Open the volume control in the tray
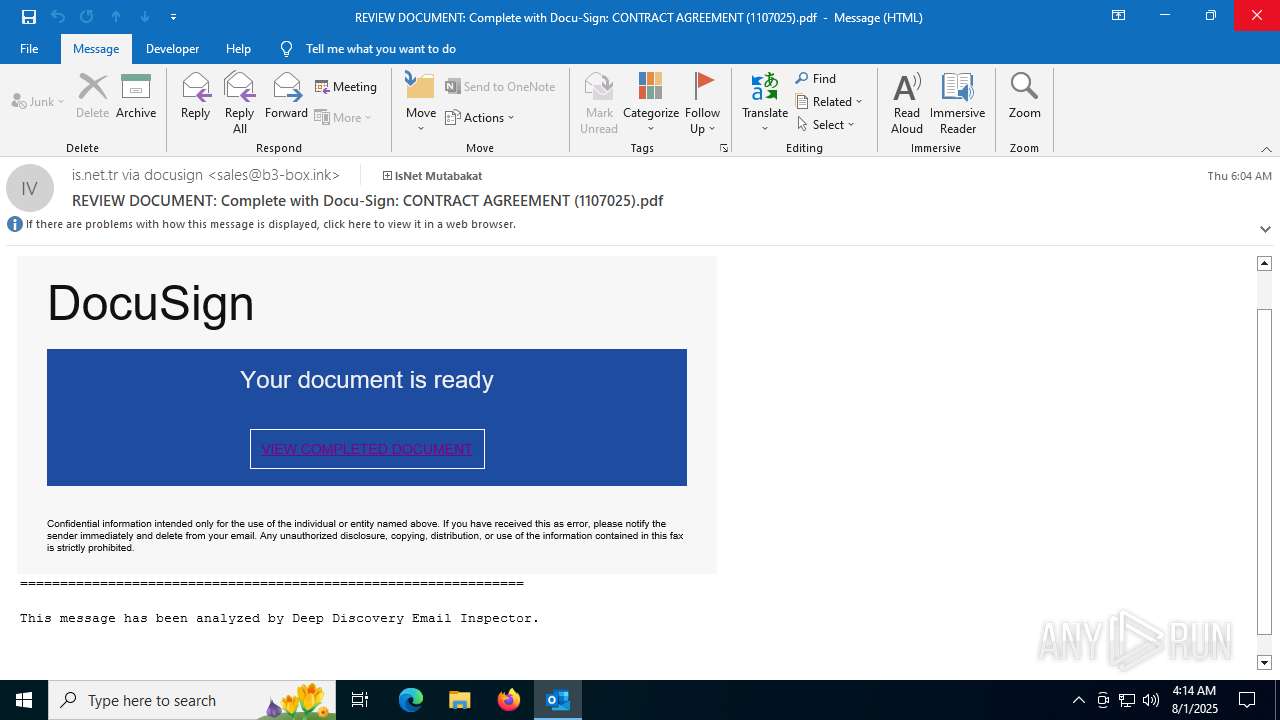Viewport: 1280px width, 720px height. 1151,700
